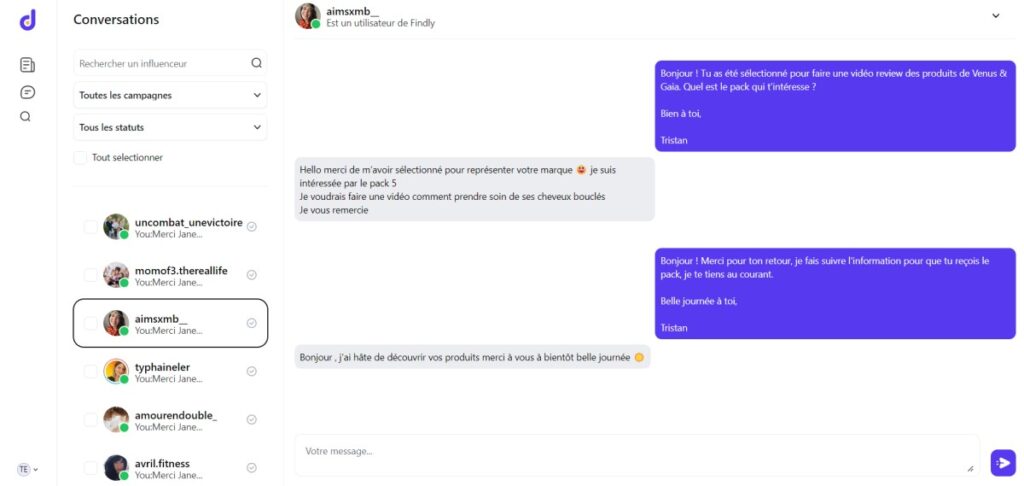Expand the "Tous les statuts" dropdown
The width and height of the screenshot is (1024, 486).
171,127
